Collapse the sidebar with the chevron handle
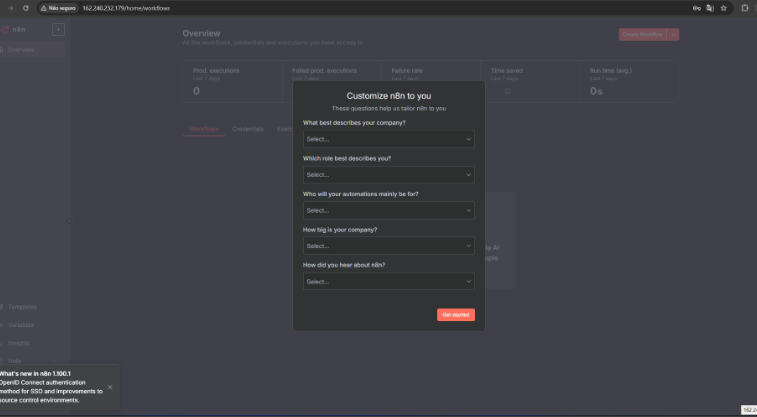The width and height of the screenshot is (757, 417). click(69, 221)
